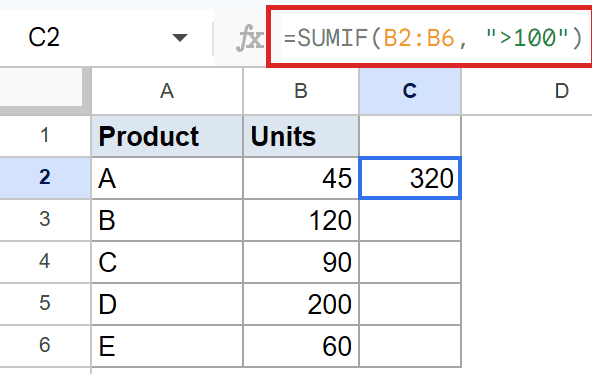Select row 1 header
The image size is (592, 374).
[45, 135]
